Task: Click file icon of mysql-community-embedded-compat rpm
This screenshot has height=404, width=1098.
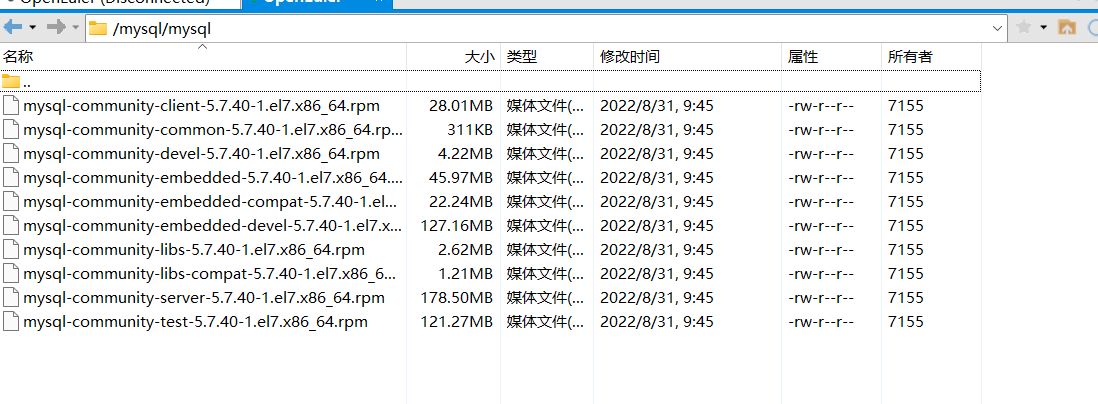Action: click(x=11, y=202)
